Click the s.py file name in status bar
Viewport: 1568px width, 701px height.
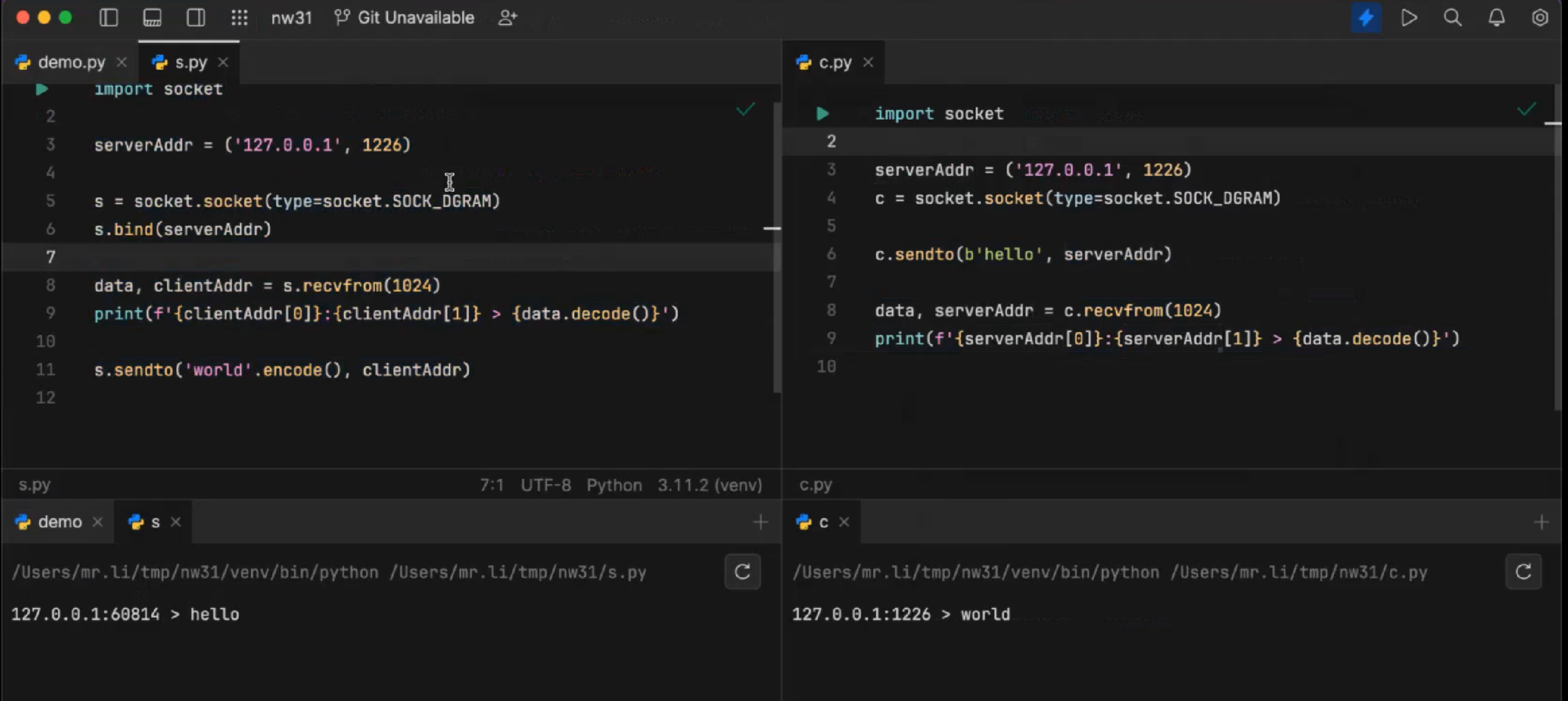(x=35, y=485)
